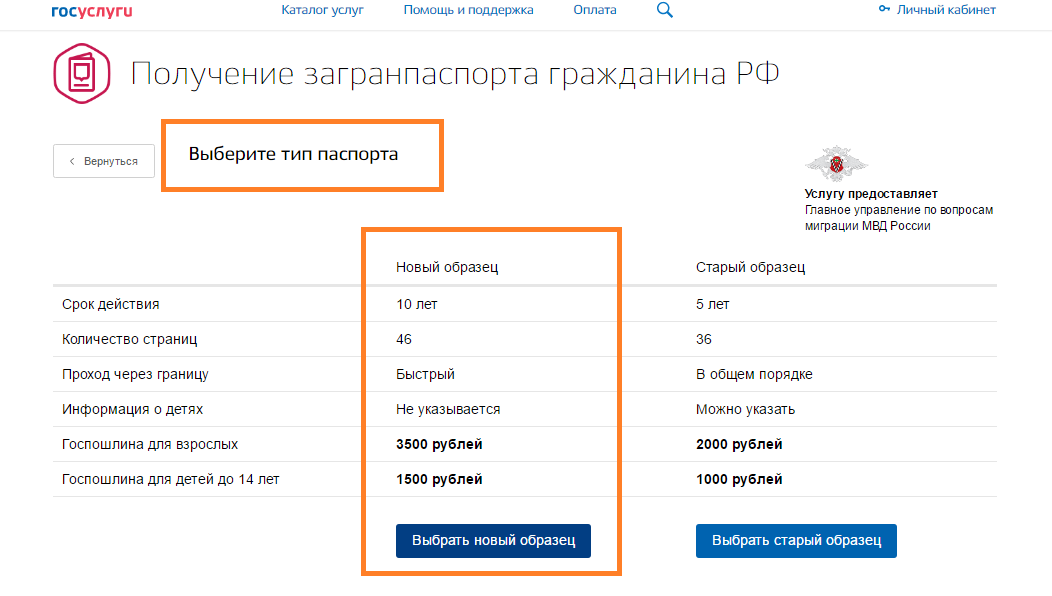1052x596 pixels.
Task: Click the page title Получение загранпаспорта
Action: (x=454, y=74)
